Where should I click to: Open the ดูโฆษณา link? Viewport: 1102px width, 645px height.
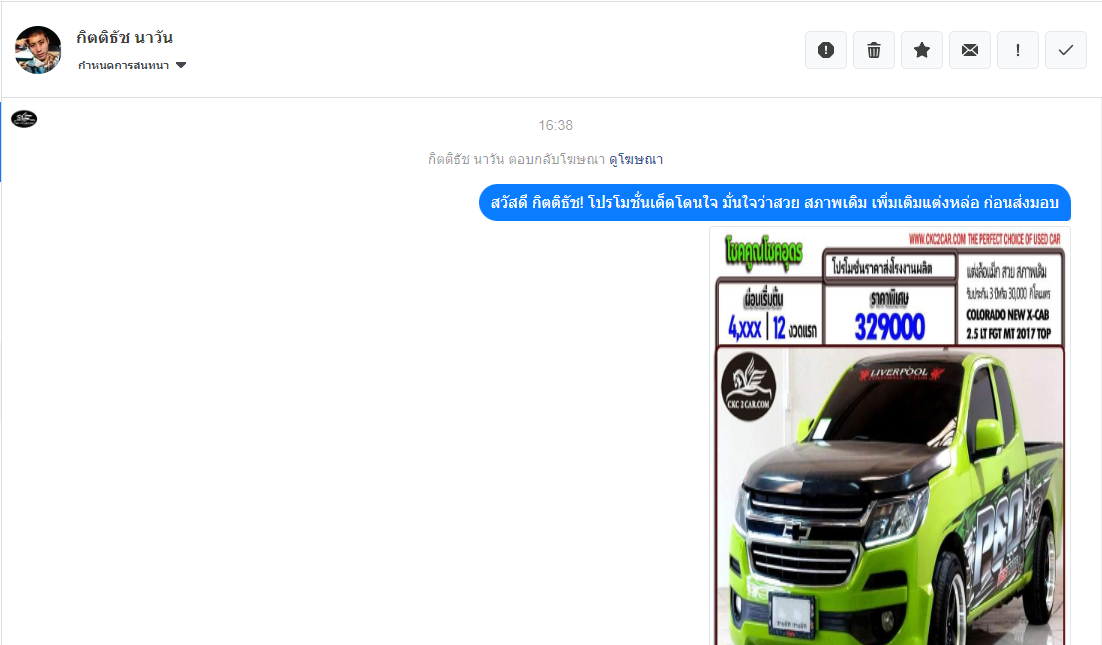coord(636,159)
